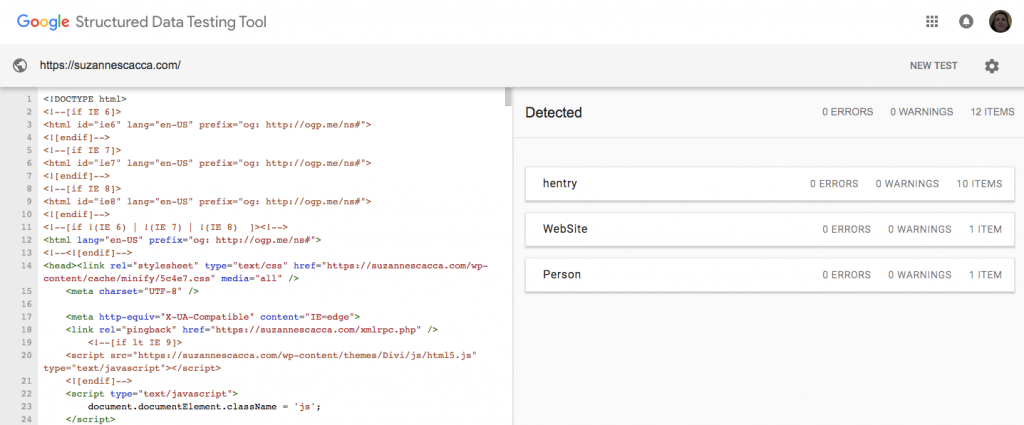Click 1 ITEM in the Person row
Screen dimensions: 1024x425
pyautogui.click(x=985, y=275)
